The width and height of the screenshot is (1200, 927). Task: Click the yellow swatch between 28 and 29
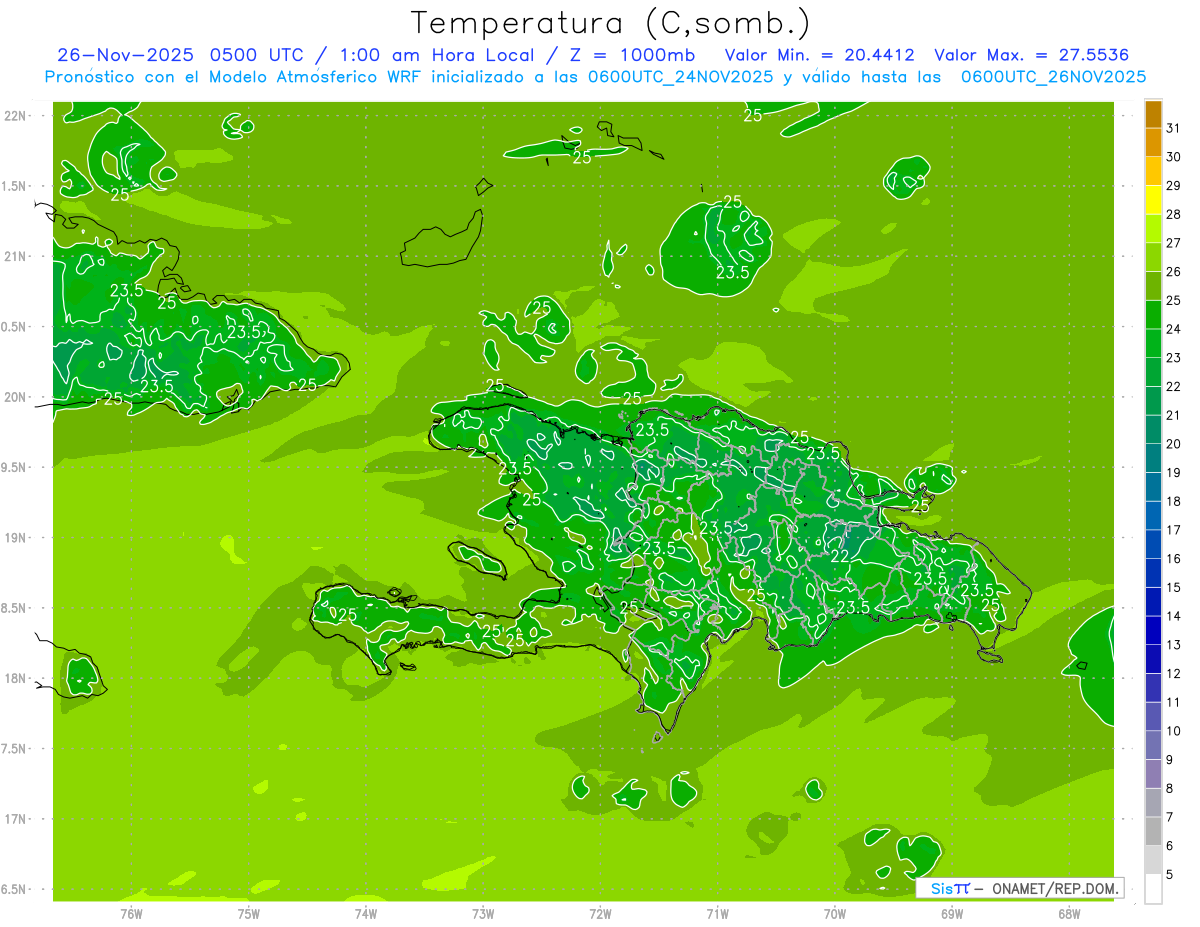tap(1153, 200)
